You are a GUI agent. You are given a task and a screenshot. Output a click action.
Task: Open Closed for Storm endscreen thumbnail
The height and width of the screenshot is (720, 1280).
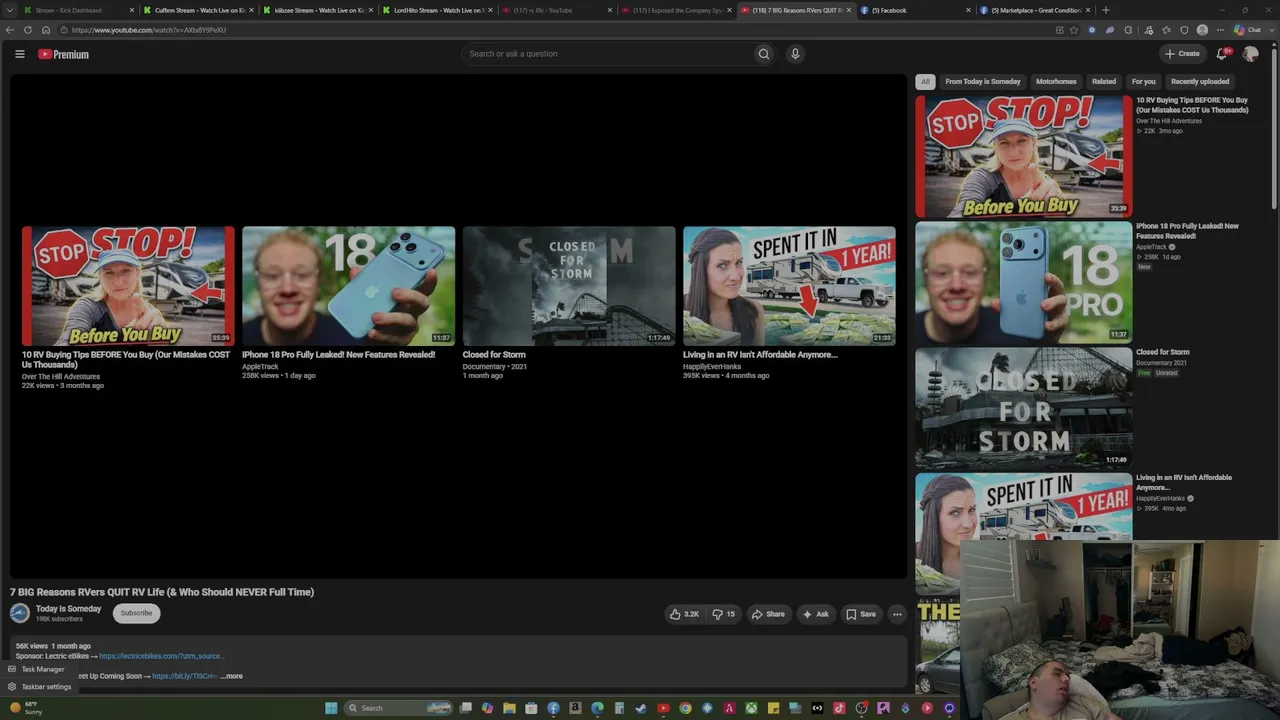click(569, 286)
